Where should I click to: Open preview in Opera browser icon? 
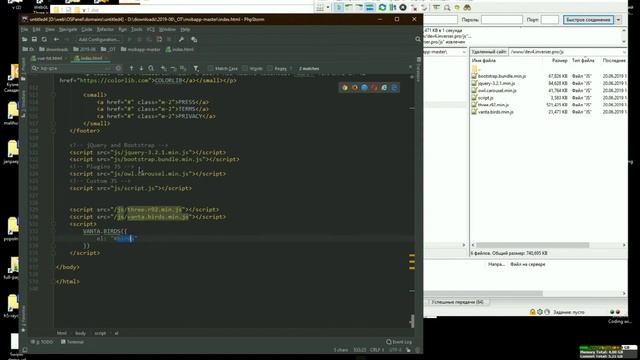[374, 88]
